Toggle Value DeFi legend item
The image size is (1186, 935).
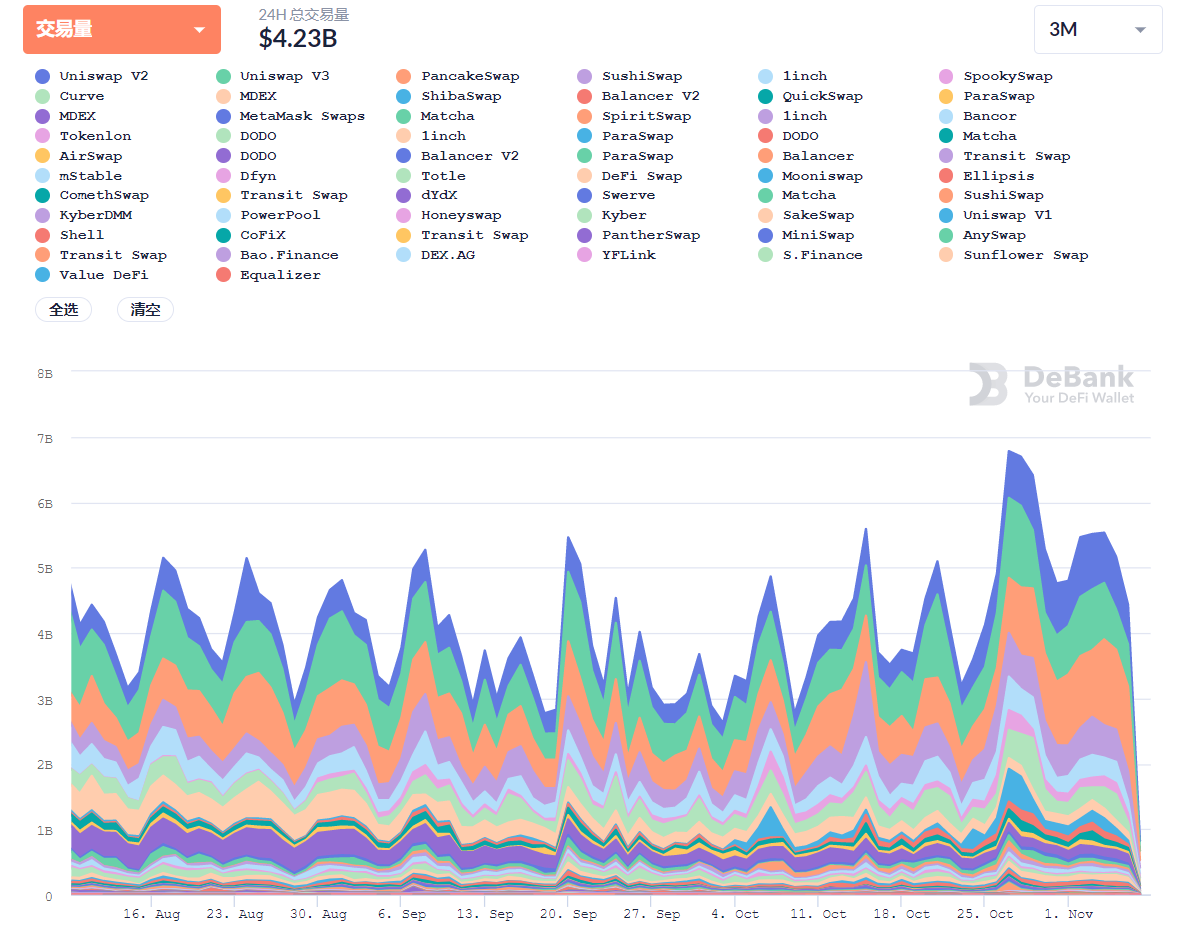[x=92, y=275]
